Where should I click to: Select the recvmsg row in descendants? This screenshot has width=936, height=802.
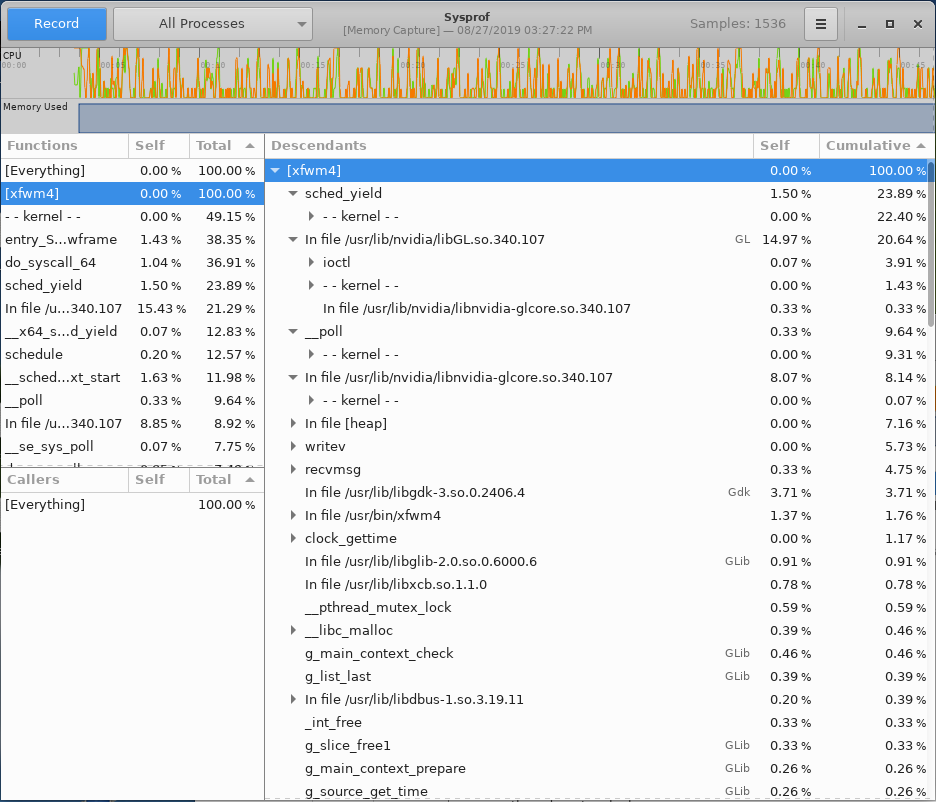[x=333, y=470]
